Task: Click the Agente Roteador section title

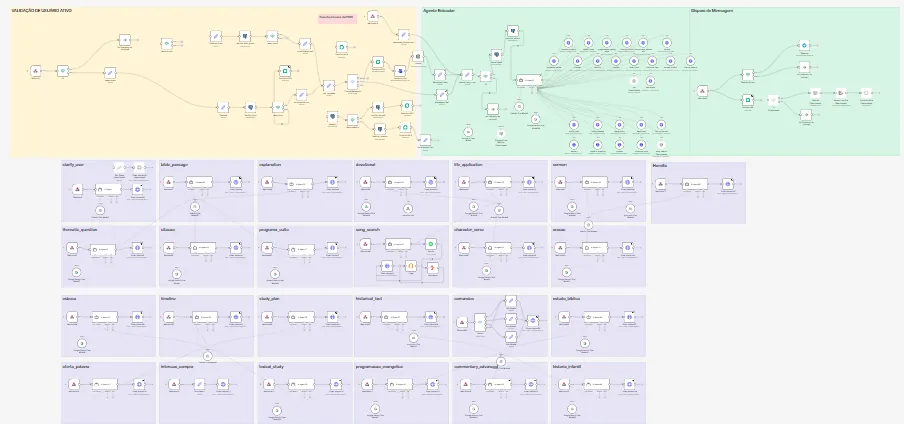Action: 440,11
